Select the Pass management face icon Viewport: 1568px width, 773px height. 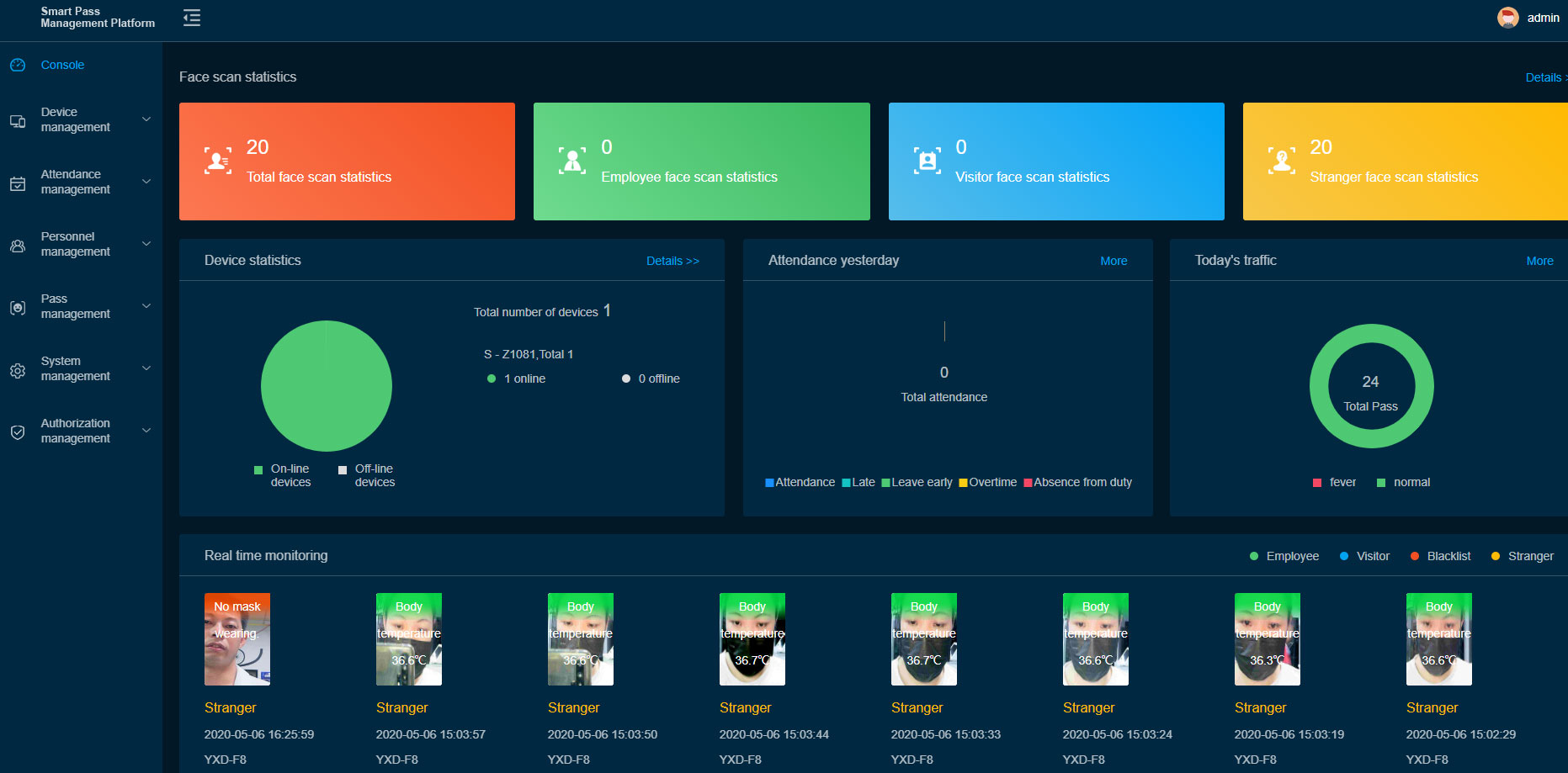18,307
